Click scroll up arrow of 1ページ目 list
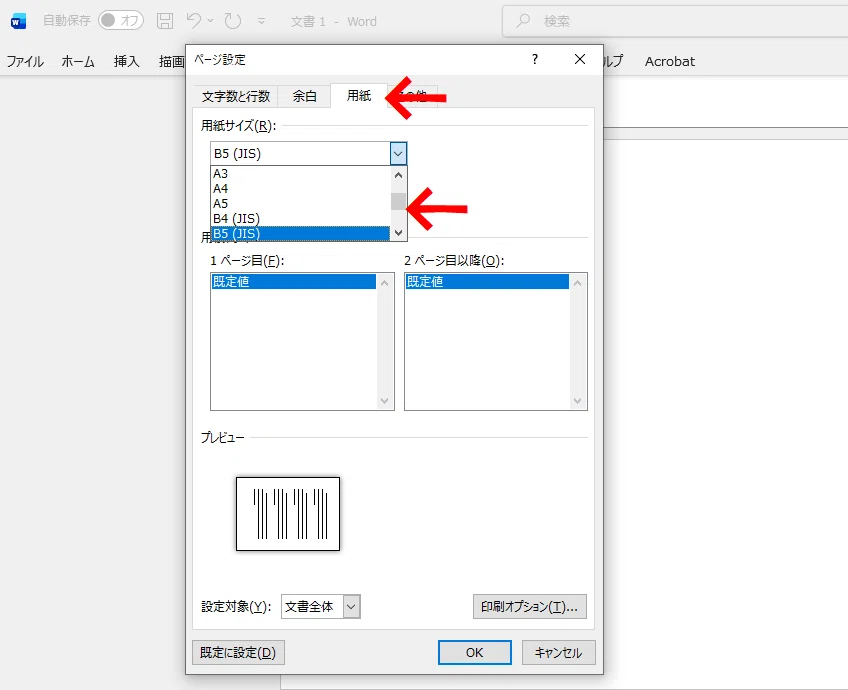This screenshot has width=848, height=690. [x=385, y=283]
